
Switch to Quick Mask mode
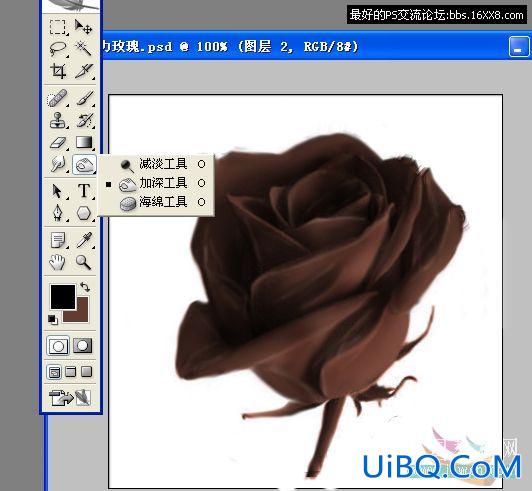pos(82,346)
